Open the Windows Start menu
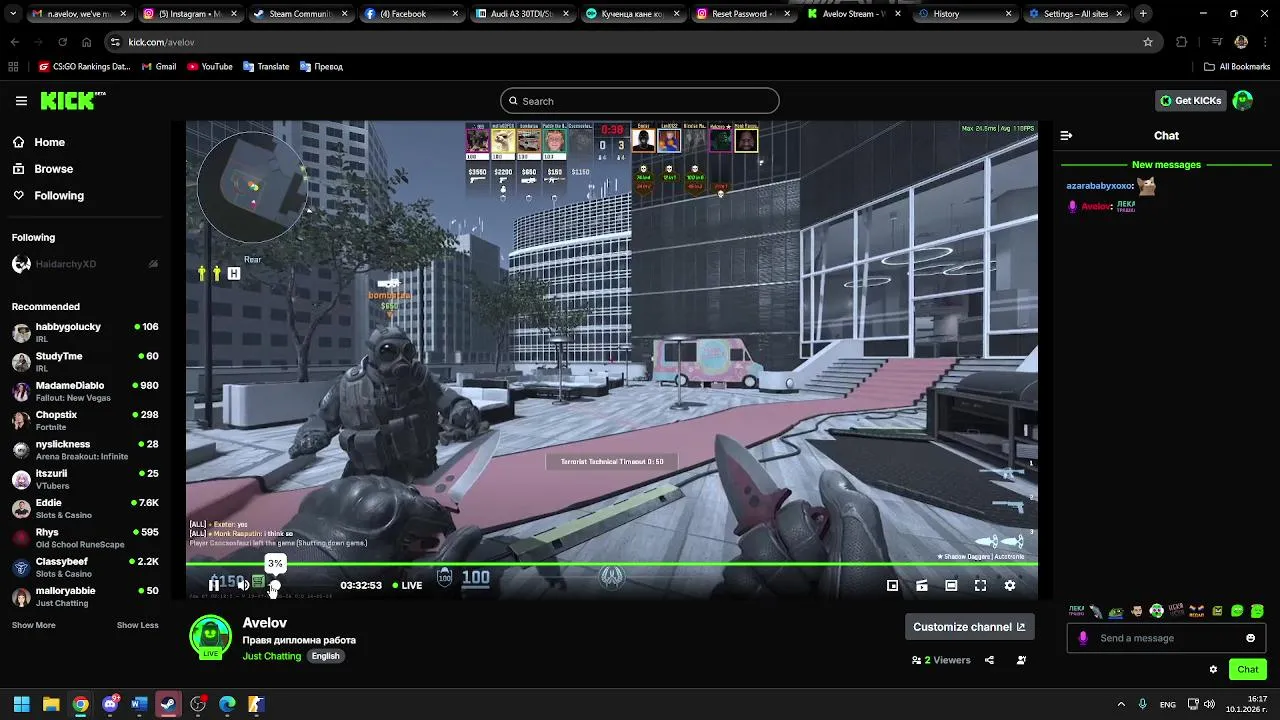 [21, 704]
